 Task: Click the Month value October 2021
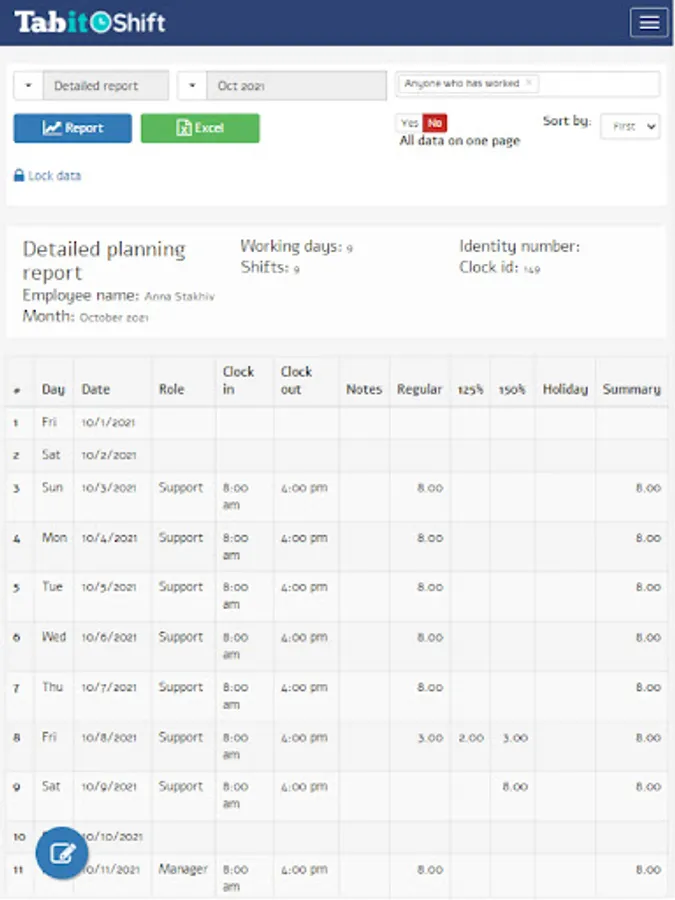114,317
